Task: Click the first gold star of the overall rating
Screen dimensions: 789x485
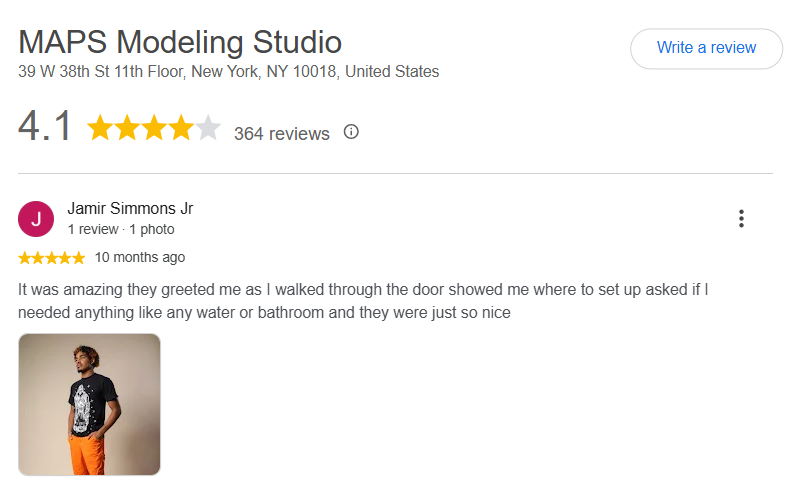Action: (100, 127)
